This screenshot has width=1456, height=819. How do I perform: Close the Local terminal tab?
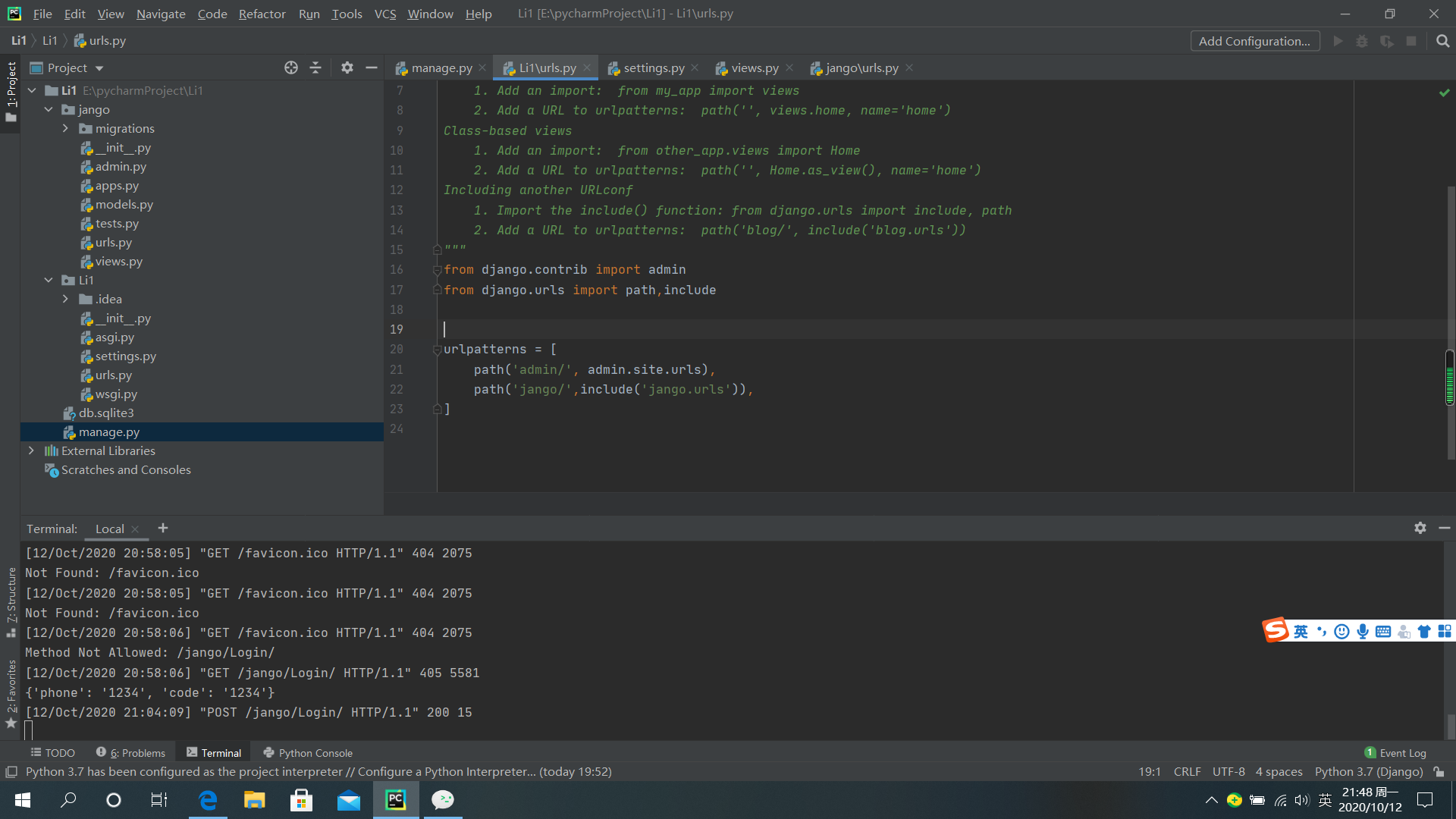pyautogui.click(x=135, y=529)
